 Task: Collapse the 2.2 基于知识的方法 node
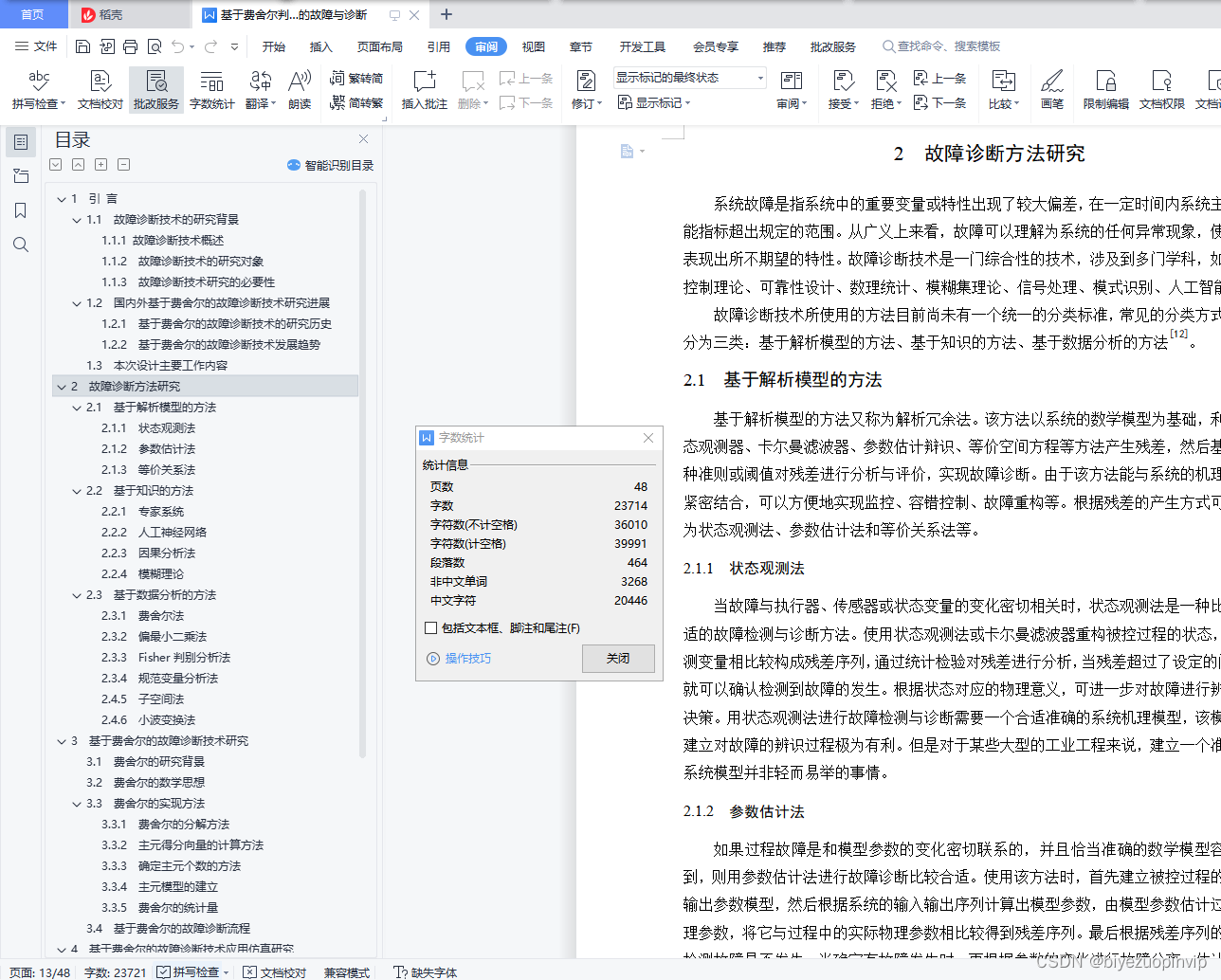click(x=78, y=491)
